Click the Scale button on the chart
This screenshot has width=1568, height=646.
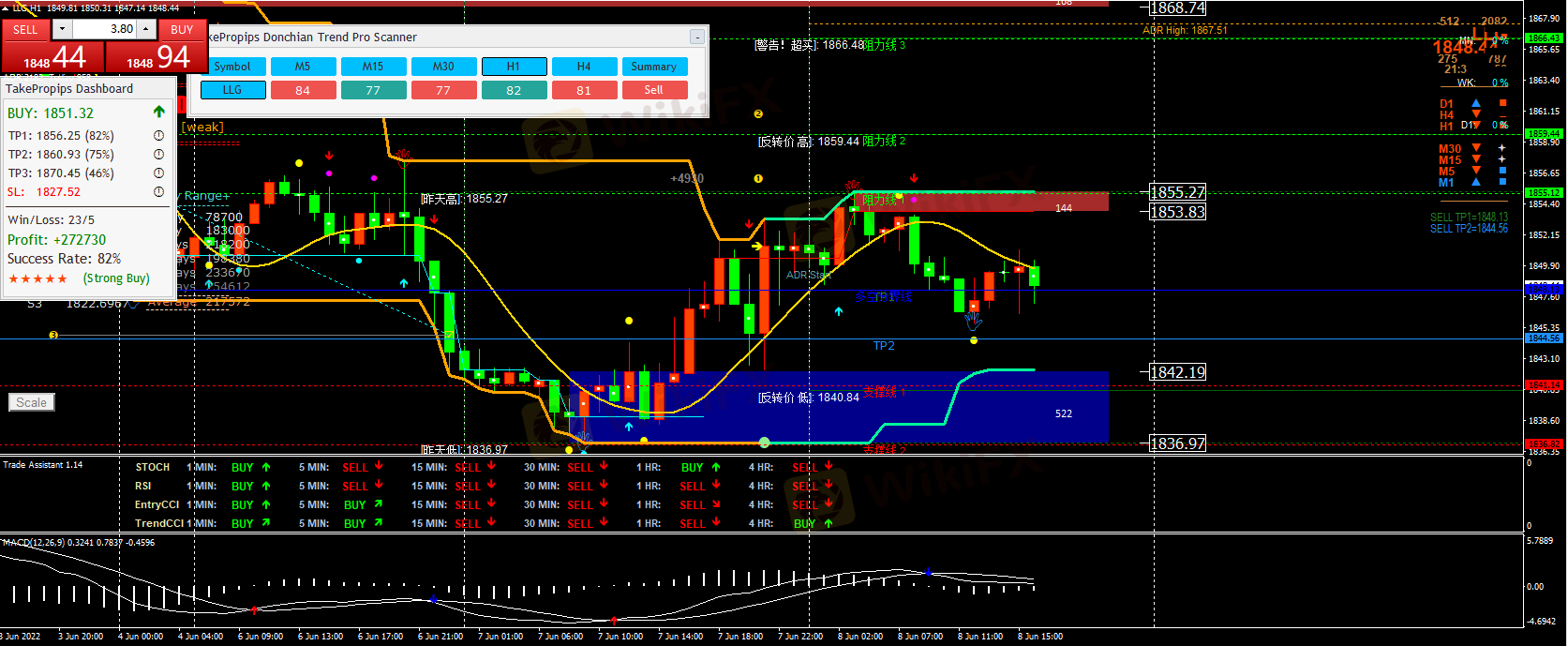tap(32, 402)
